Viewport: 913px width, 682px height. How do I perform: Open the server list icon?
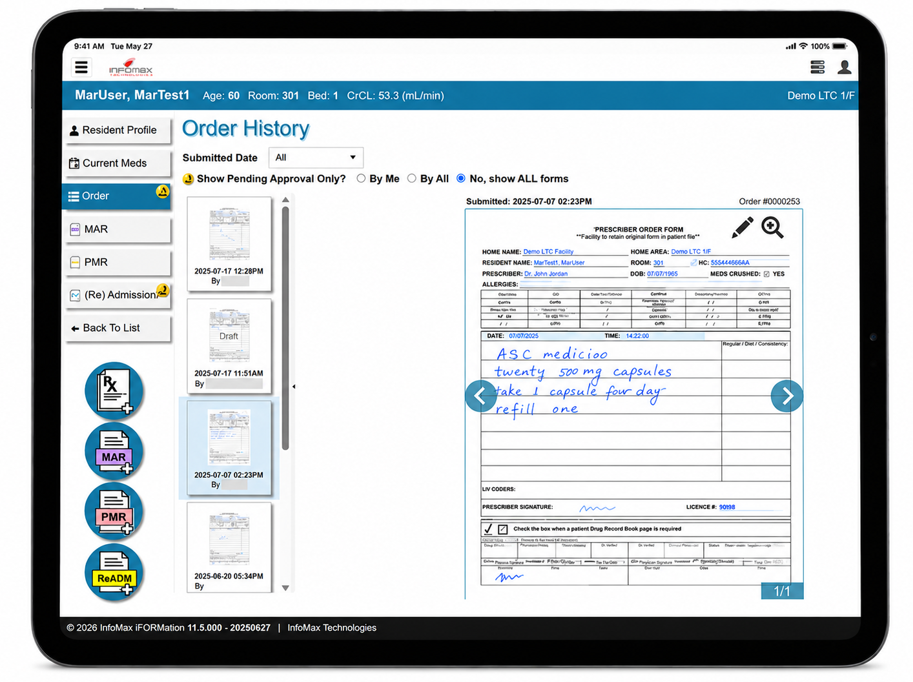click(818, 67)
